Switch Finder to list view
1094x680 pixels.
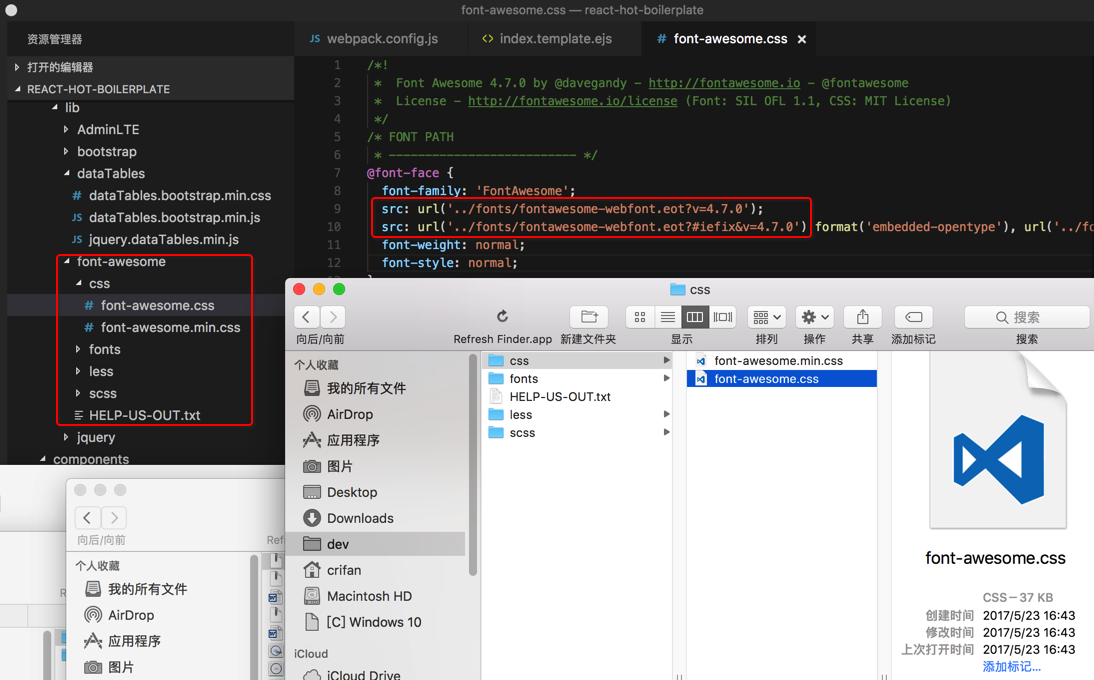(667, 317)
